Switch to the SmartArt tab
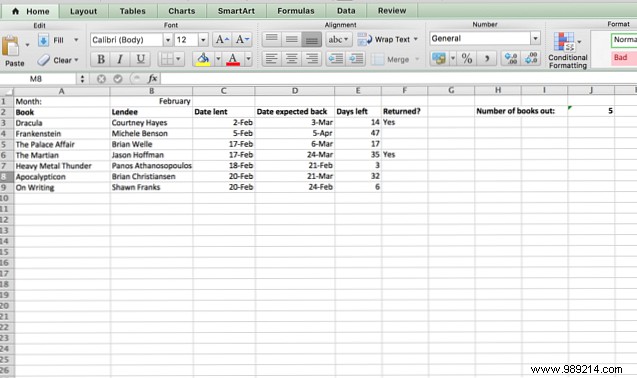The width and height of the screenshot is (637, 378). [236, 11]
